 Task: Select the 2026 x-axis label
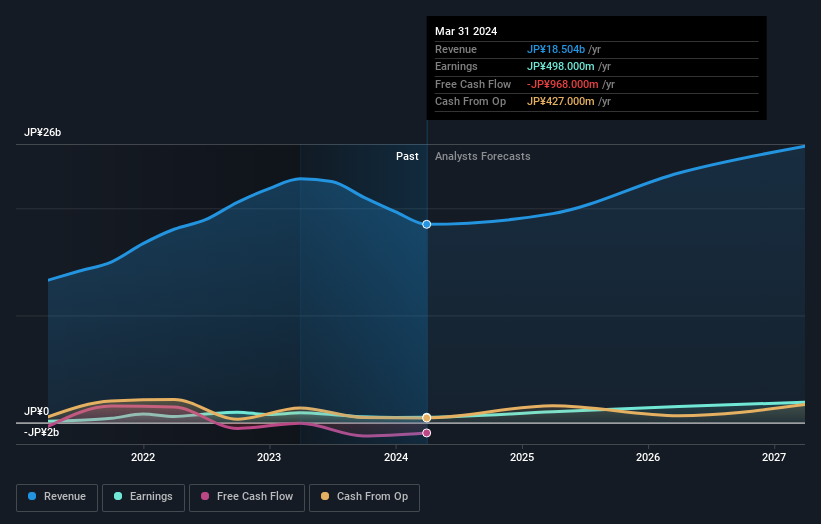click(648, 457)
